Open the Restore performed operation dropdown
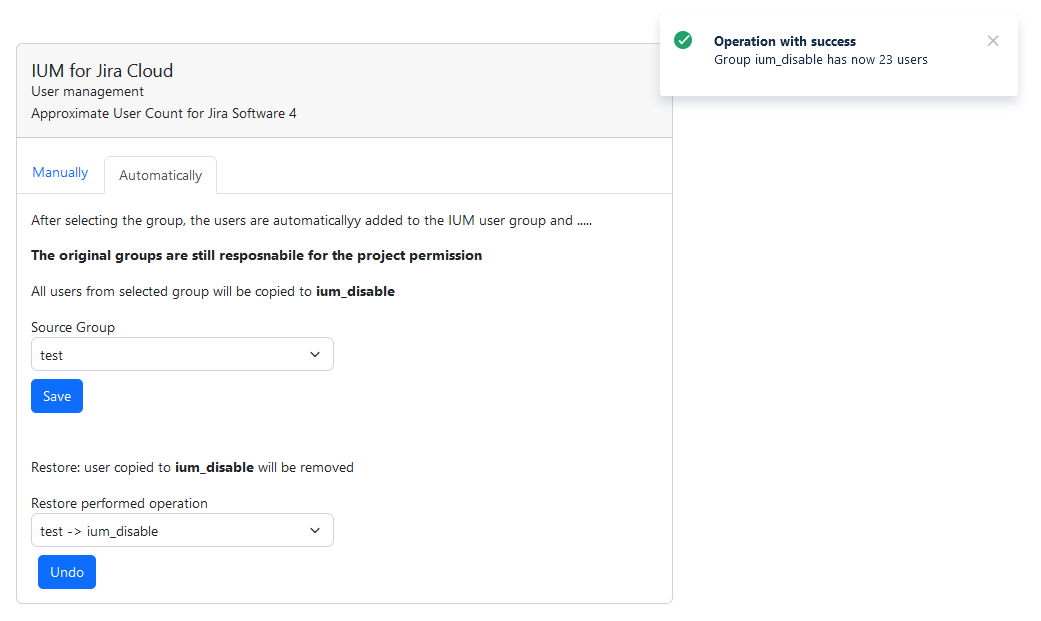The height and width of the screenshot is (621, 1041). click(170, 531)
